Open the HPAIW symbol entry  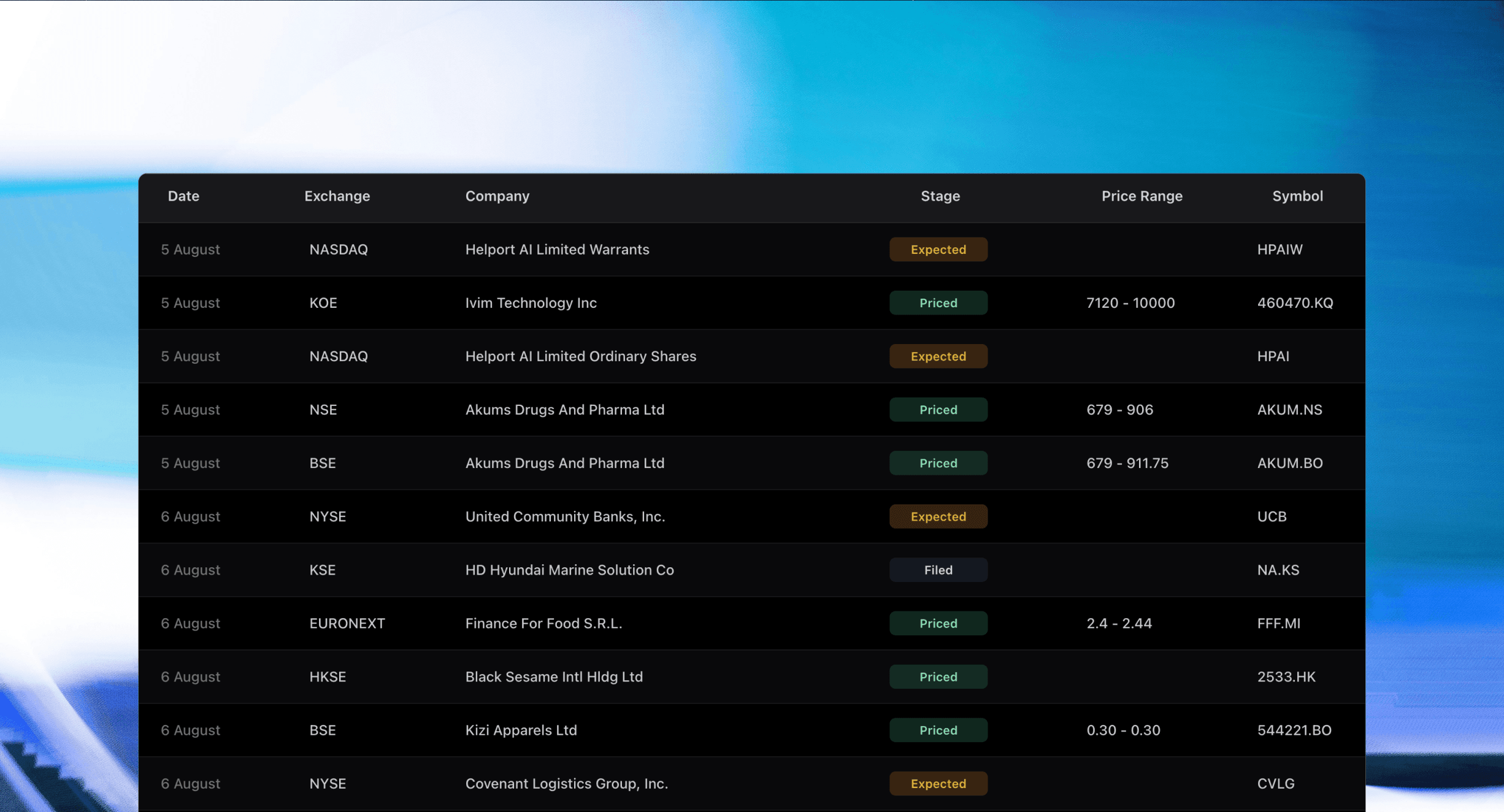tap(1280, 249)
